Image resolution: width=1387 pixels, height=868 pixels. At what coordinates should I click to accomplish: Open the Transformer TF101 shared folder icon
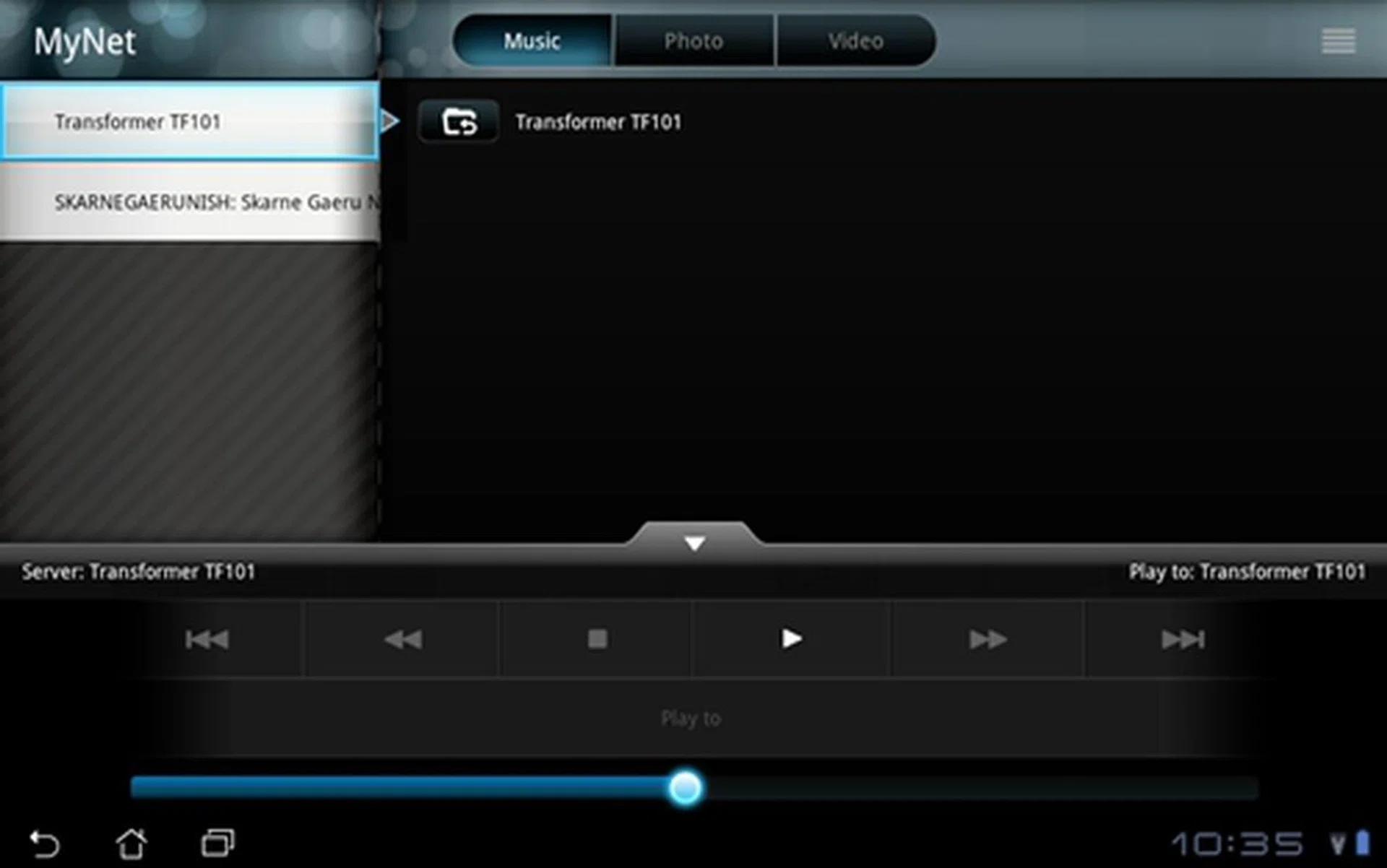[459, 121]
